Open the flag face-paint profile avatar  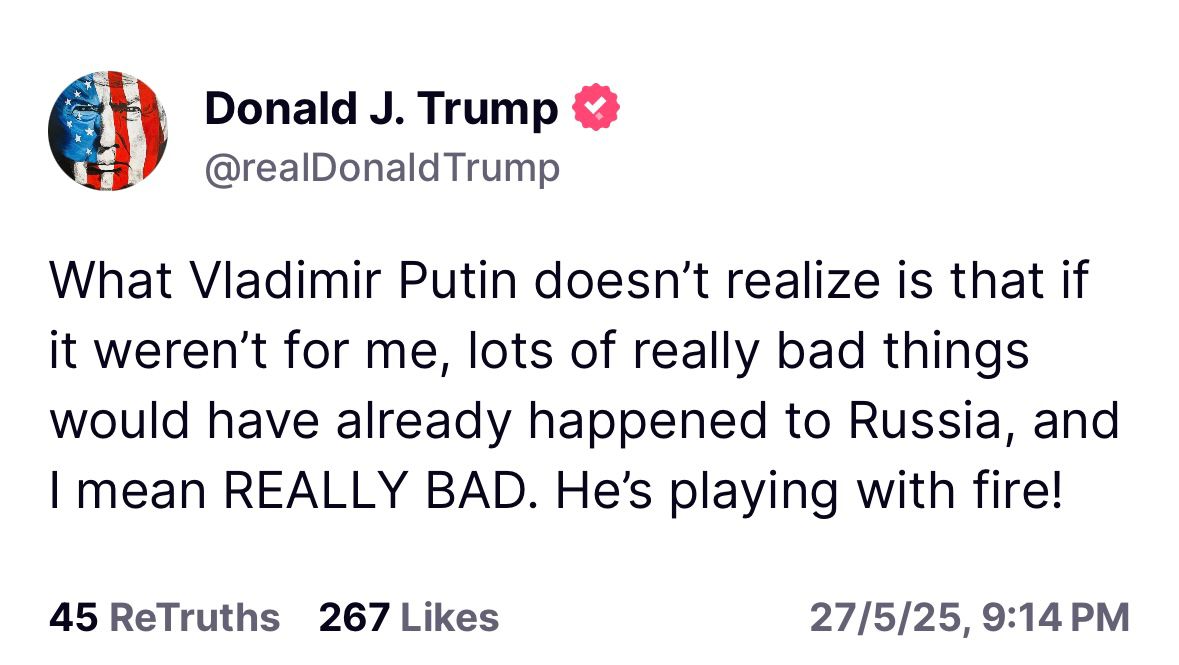click(x=108, y=130)
